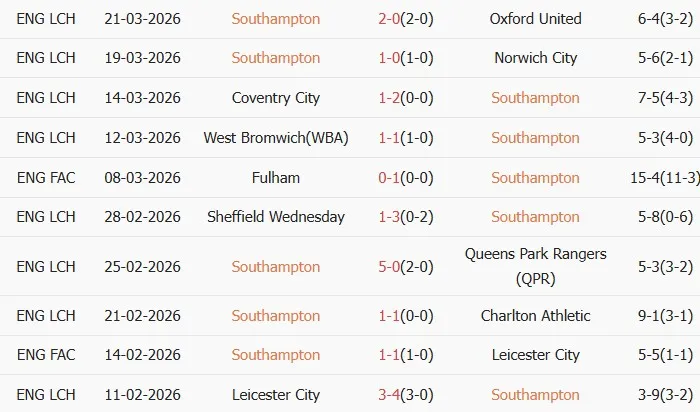Screen dimensions: 700x412
Task: Click the 9-1(3-1) stats for the Charlton match
Action: tap(648, 316)
